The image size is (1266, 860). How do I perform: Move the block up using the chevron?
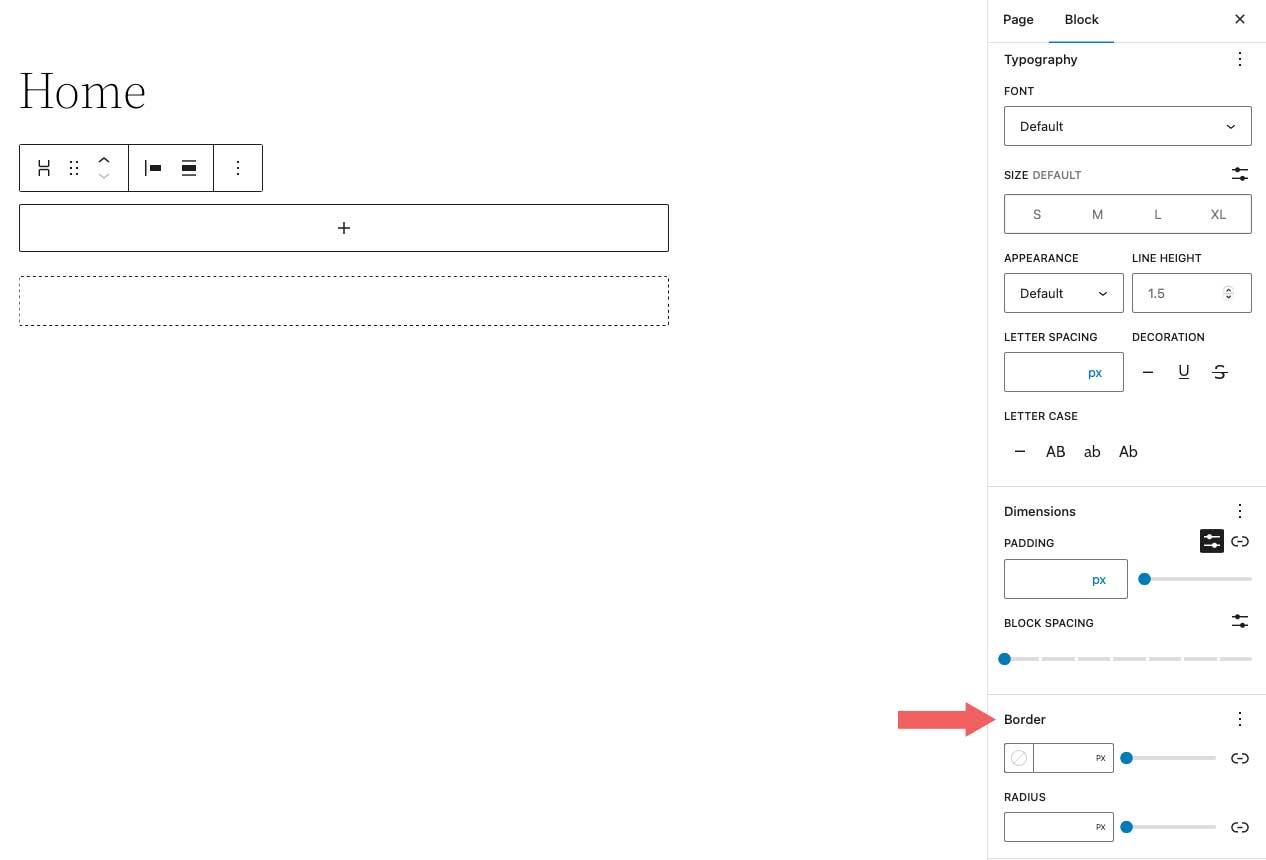coord(104,159)
